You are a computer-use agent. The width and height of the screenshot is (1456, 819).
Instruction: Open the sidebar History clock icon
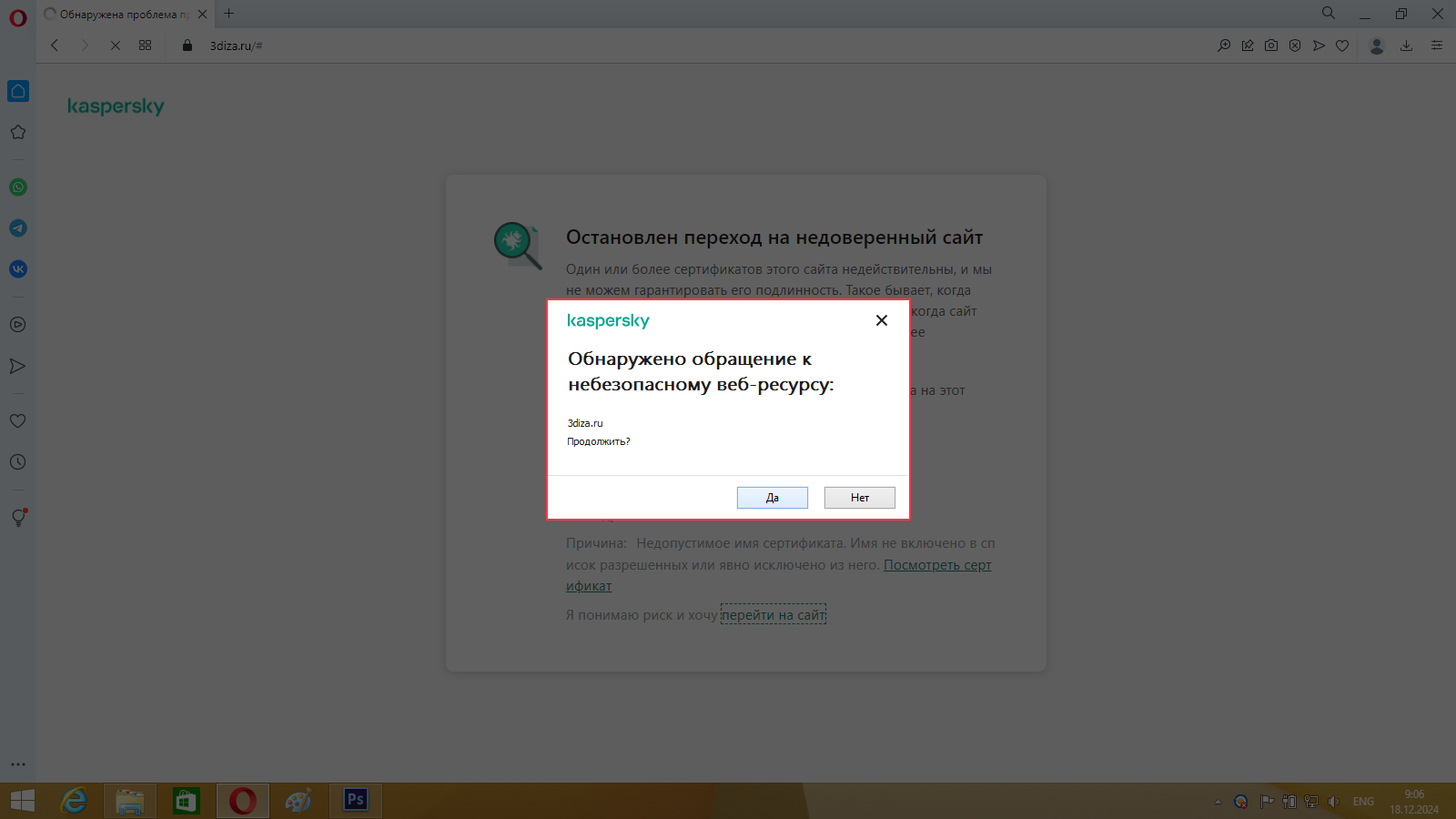(18, 462)
